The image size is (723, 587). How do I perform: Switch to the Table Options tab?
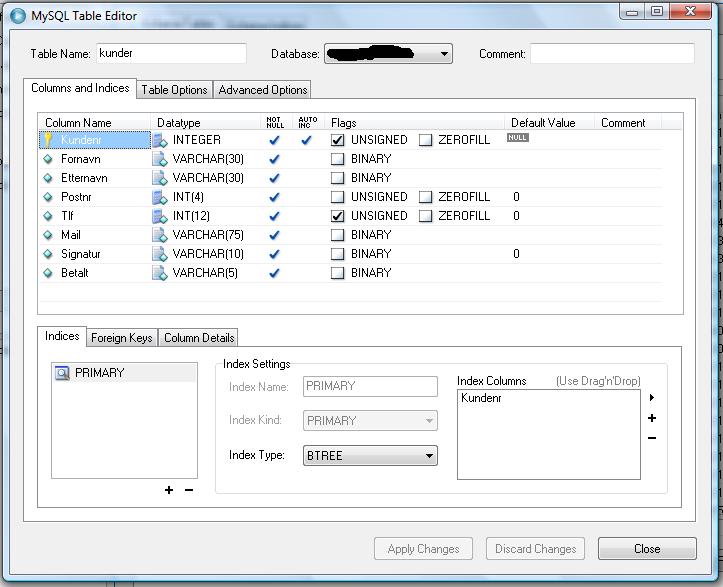(x=174, y=89)
